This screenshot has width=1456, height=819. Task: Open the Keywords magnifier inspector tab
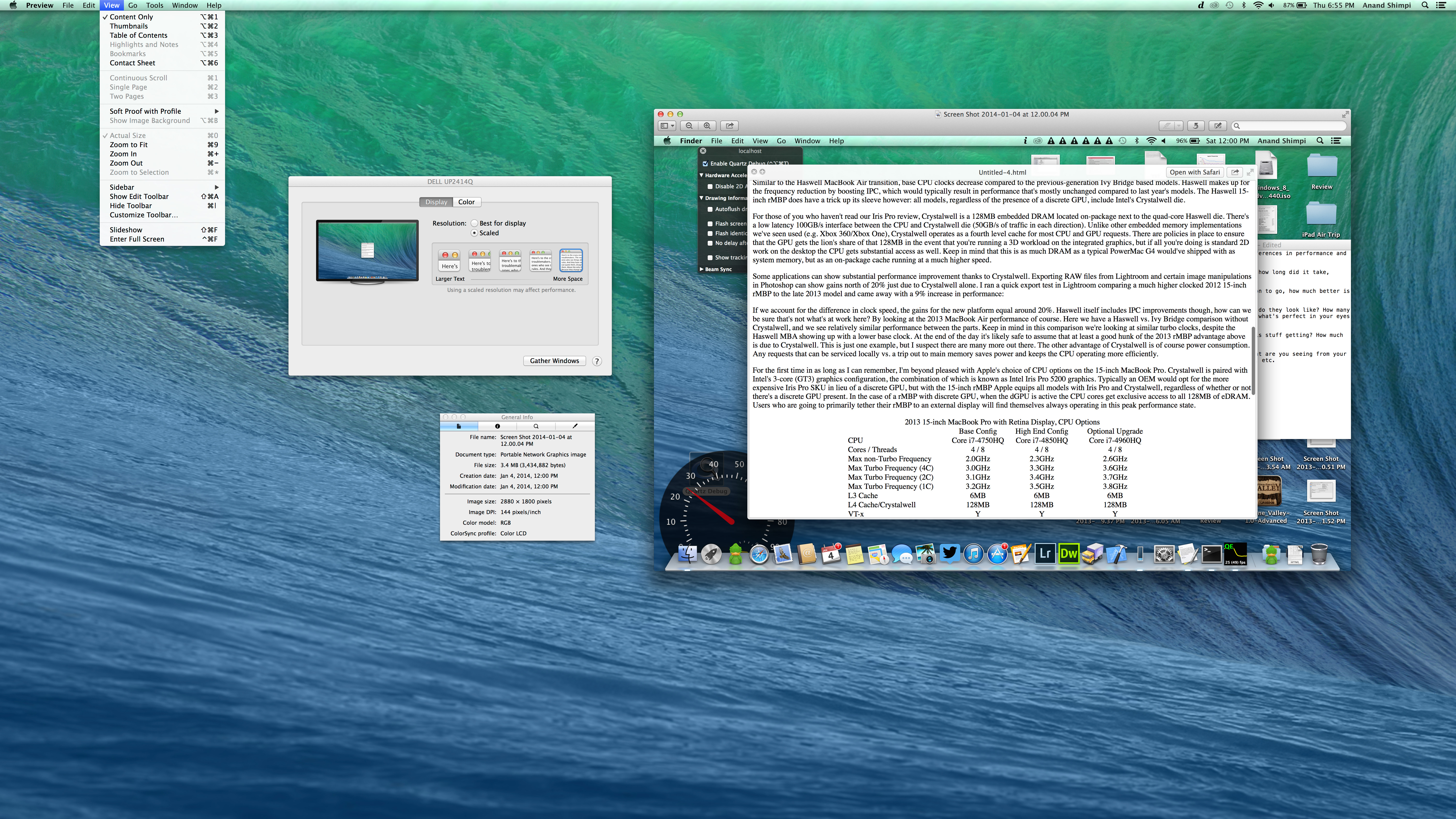click(x=536, y=426)
